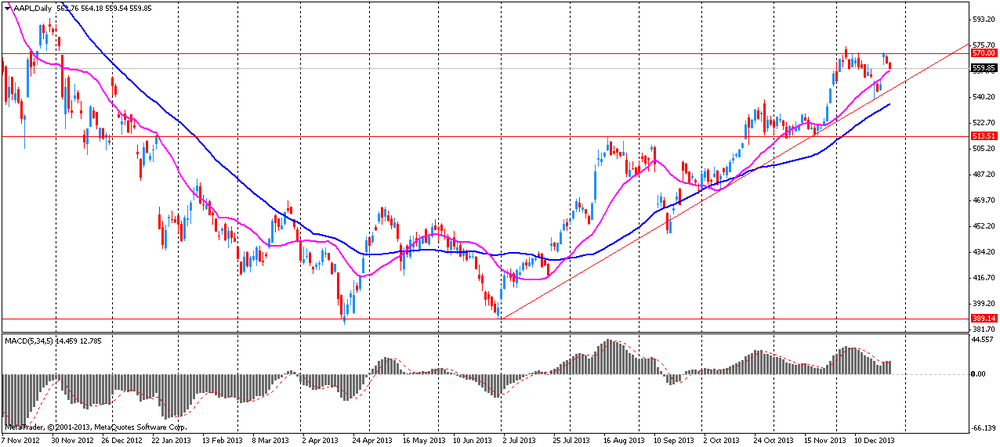Click the 25 Jul 2013 date label
Screen dimensions: 1000x447
coord(569,440)
